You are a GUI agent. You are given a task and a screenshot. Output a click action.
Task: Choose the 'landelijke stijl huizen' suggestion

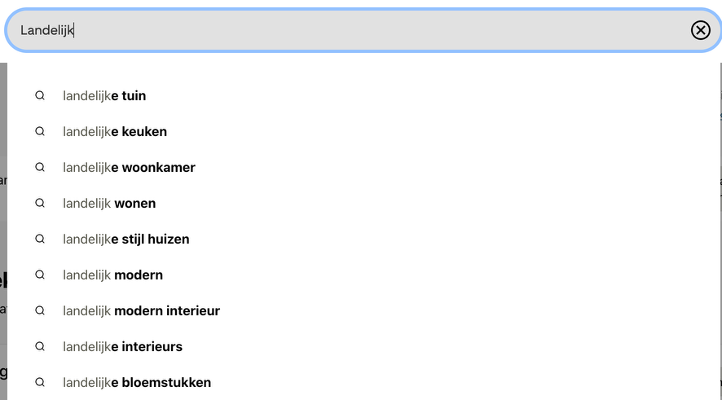coord(126,240)
